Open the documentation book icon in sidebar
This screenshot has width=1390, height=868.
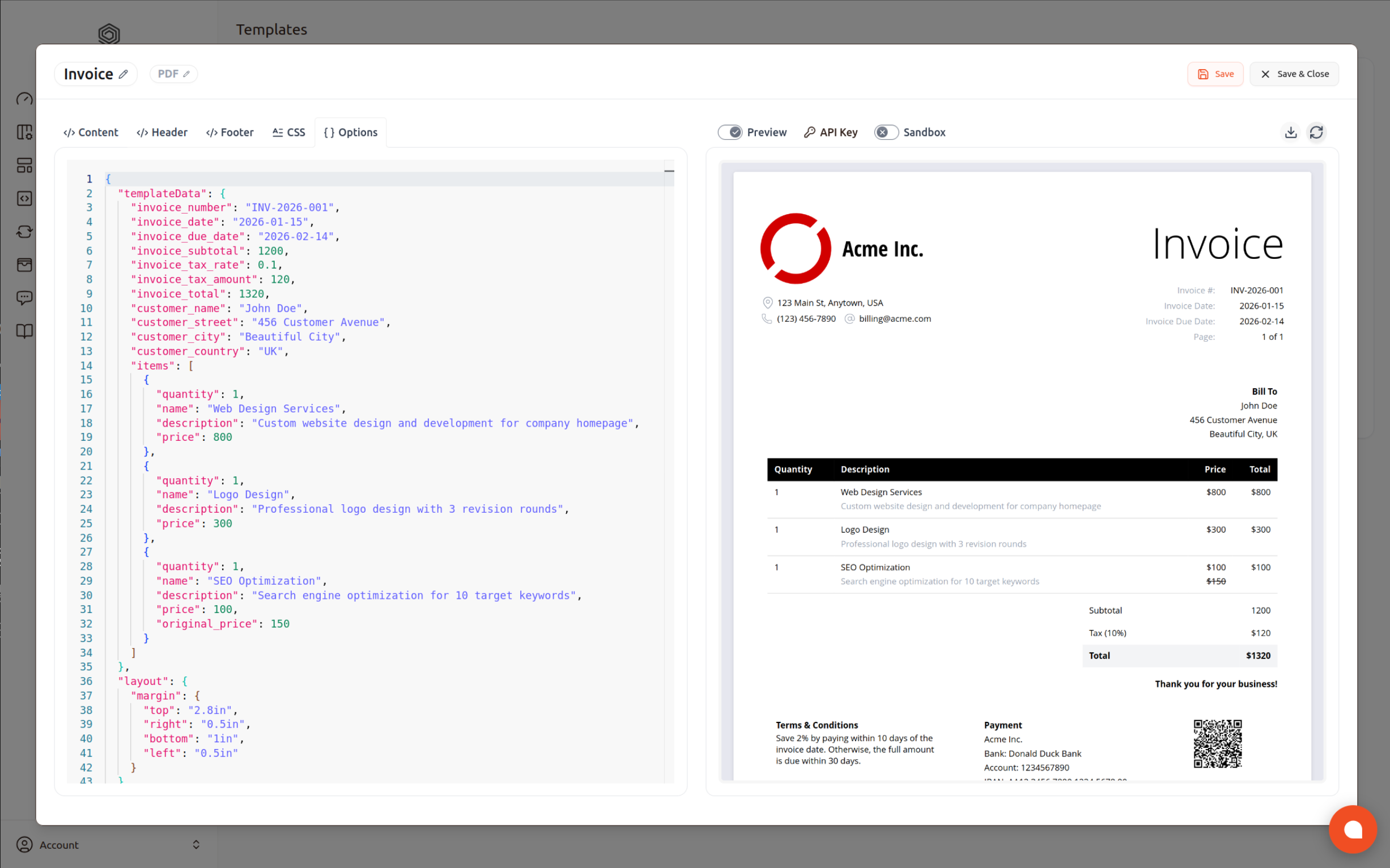tap(24, 331)
